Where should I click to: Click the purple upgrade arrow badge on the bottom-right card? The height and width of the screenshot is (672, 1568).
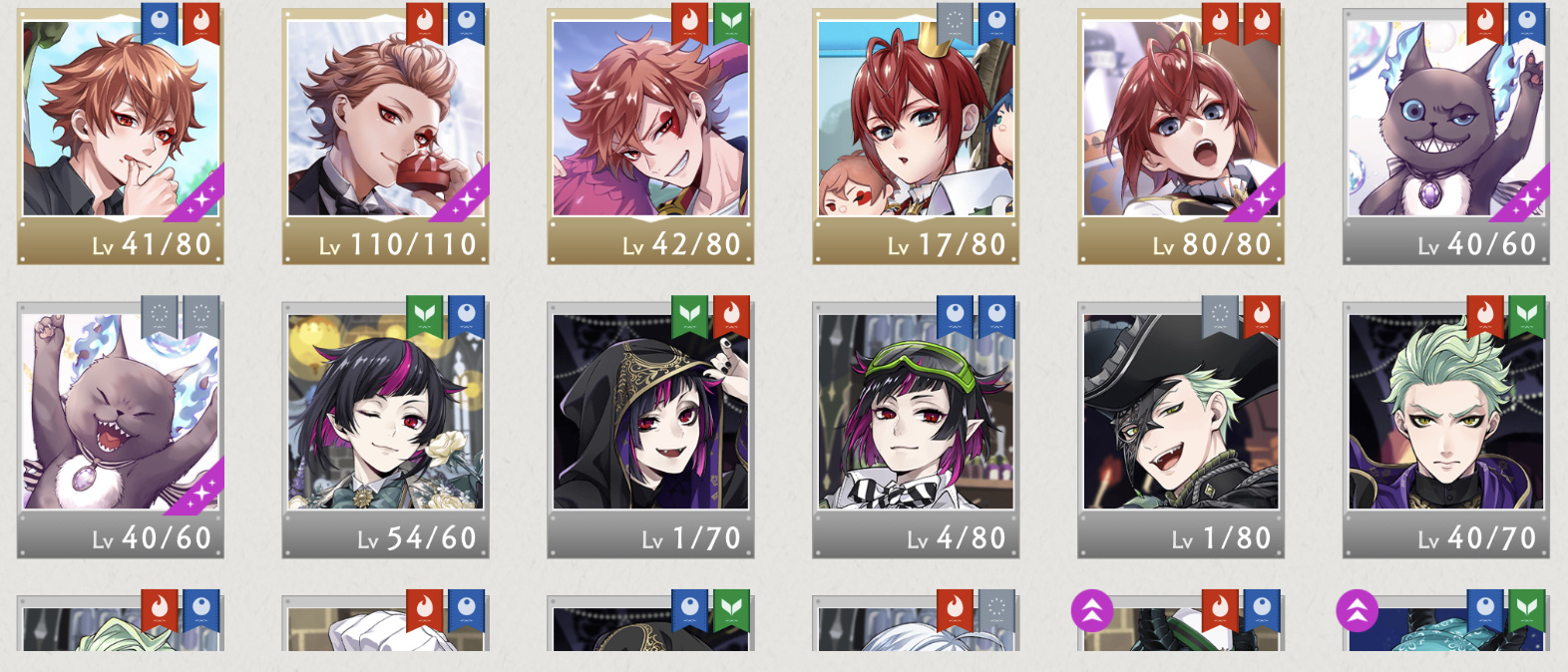click(1357, 611)
